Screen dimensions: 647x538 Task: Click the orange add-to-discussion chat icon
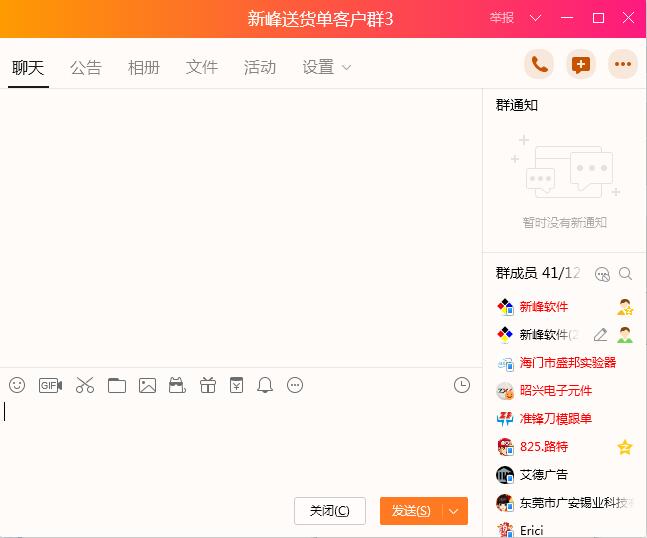point(581,64)
